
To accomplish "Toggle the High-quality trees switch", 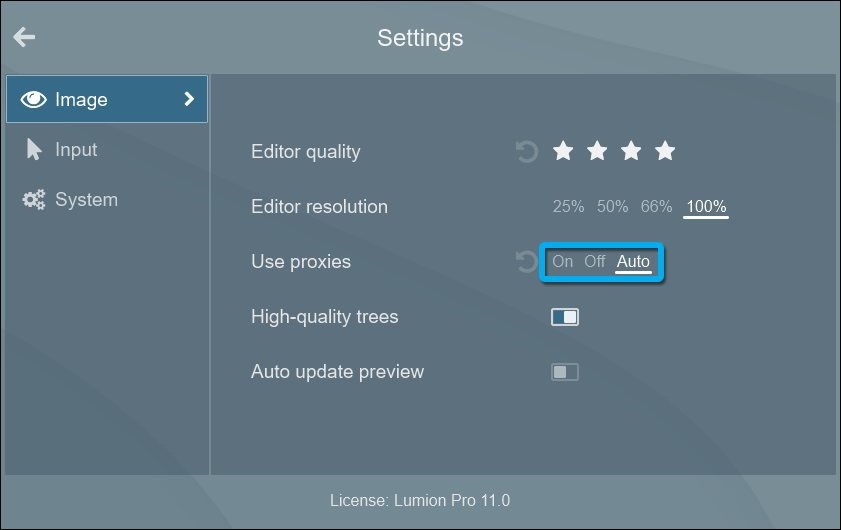I will point(565,317).
